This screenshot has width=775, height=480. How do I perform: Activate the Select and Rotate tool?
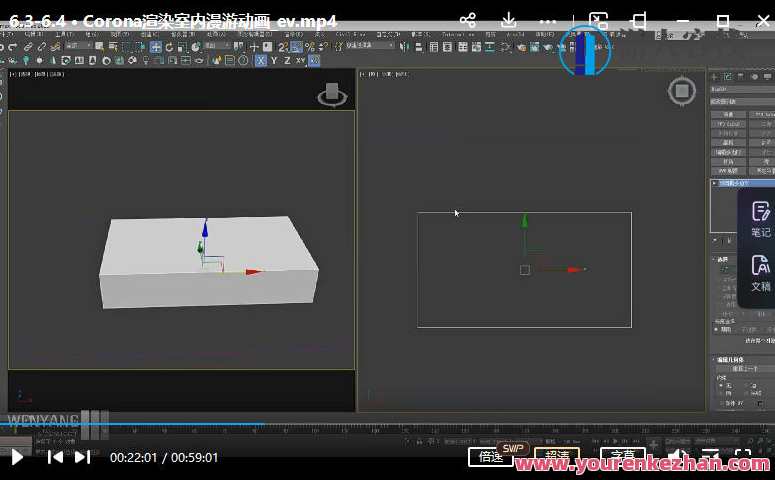[x=169, y=47]
